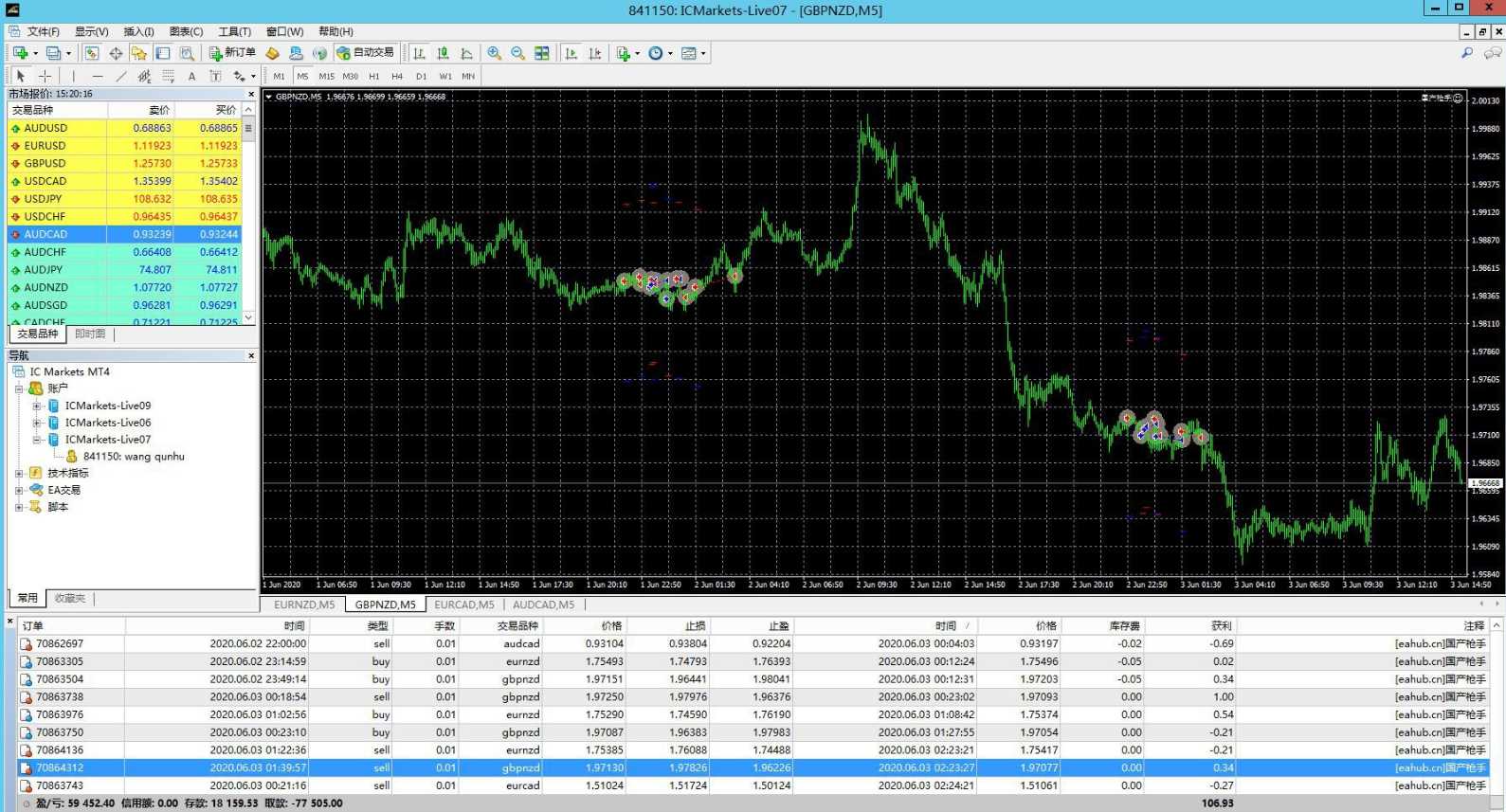Open the 工具(T) menu

pos(235,31)
